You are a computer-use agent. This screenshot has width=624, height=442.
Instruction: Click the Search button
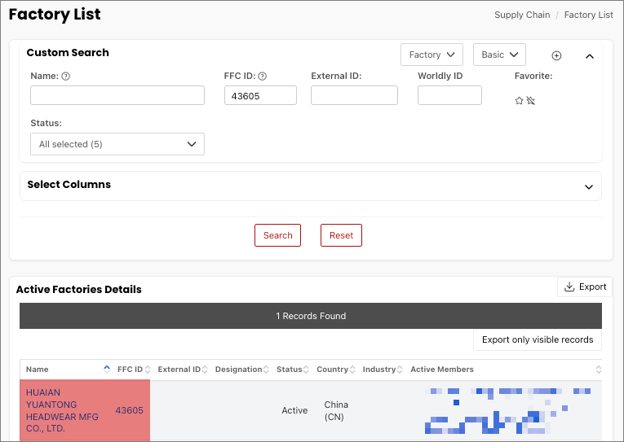point(277,235)
